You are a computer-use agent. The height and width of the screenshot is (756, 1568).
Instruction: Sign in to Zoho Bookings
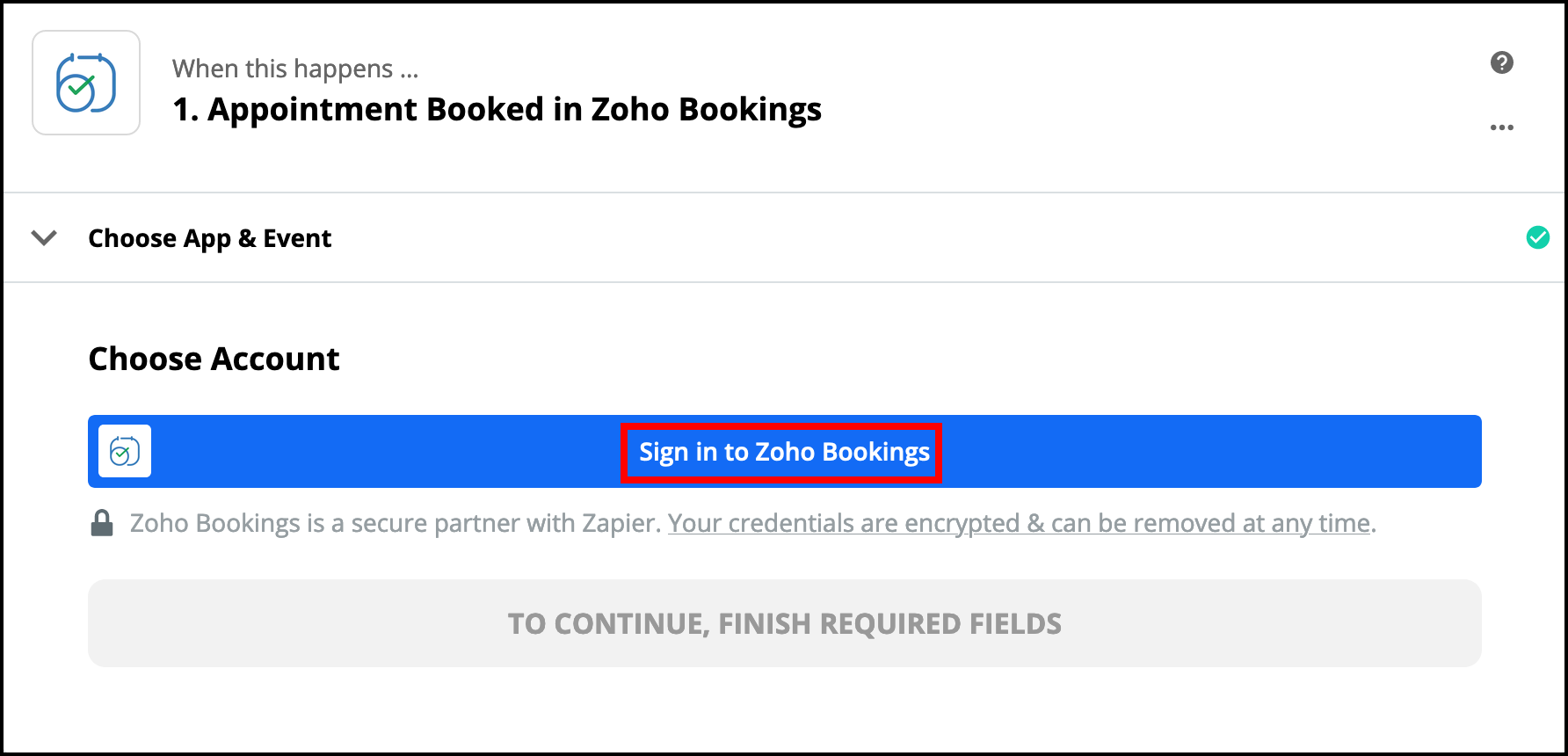pyautogui.click(x=783, y=452)
